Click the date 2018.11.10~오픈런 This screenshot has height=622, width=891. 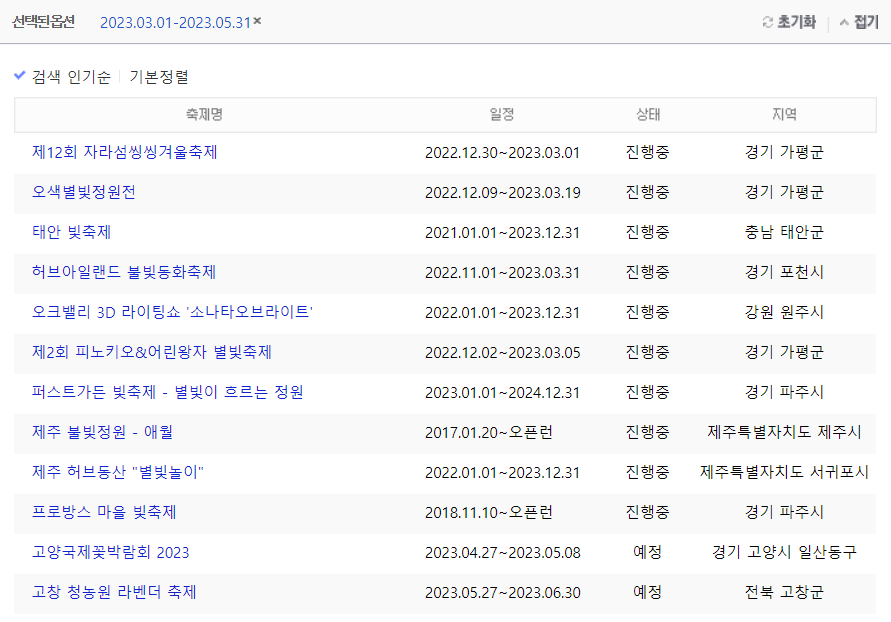click(x=489, y=513)
